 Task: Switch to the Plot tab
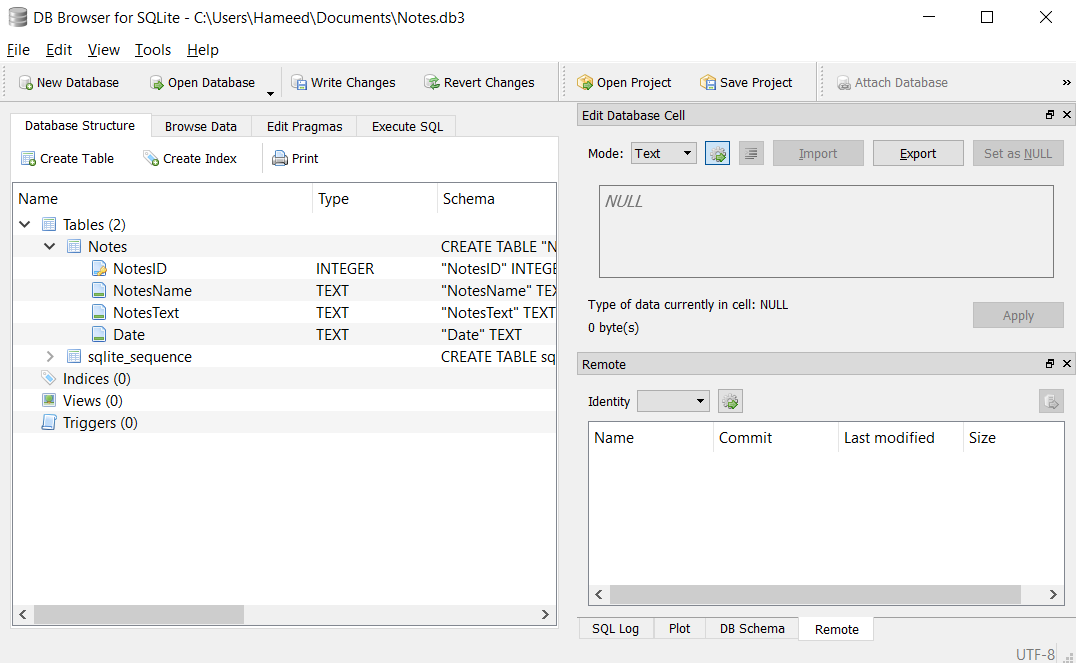[x=679, y=629]
